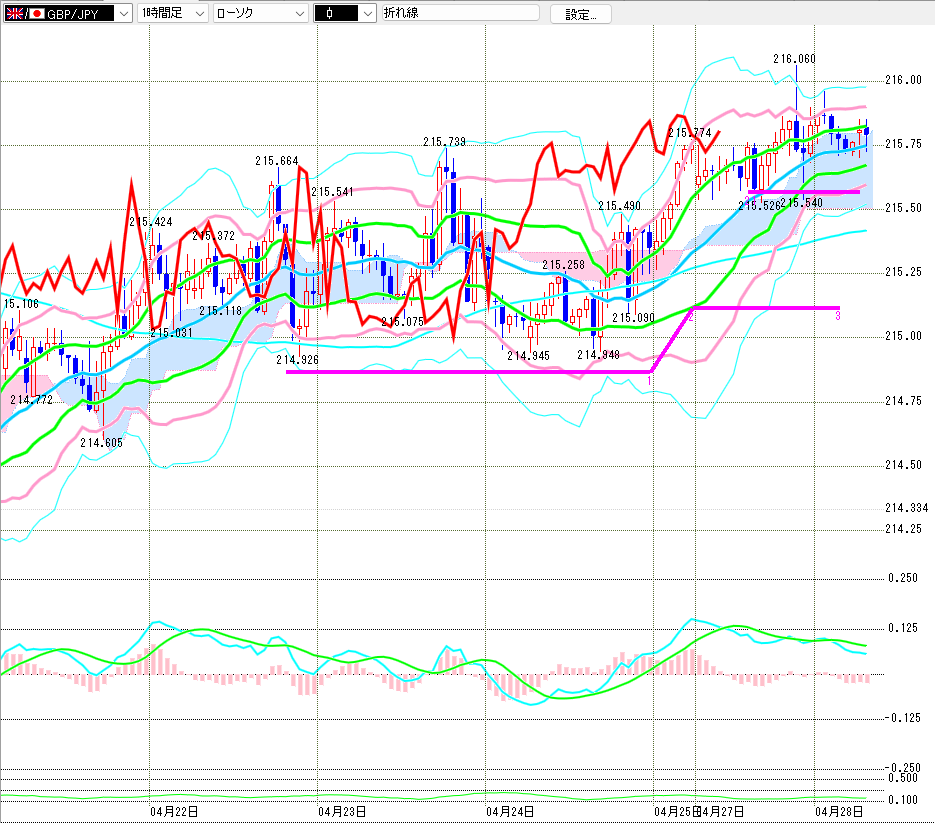Screen dimensions: 935x823
Task: Click the 0.125 oscillator axis label
Action: pos(903,628)
